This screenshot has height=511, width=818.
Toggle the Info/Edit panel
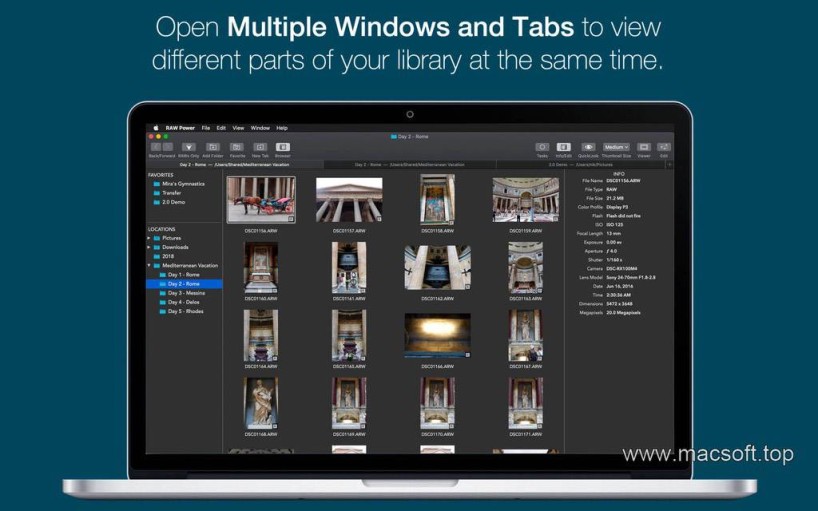(x=564, y=147)
